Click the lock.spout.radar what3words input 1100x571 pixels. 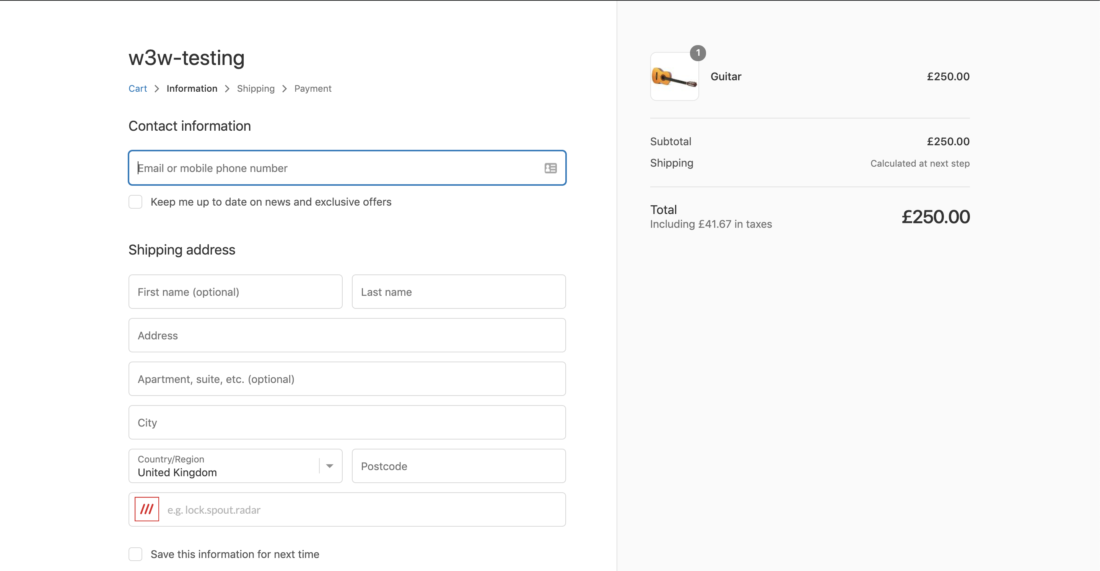pos(363,509)
